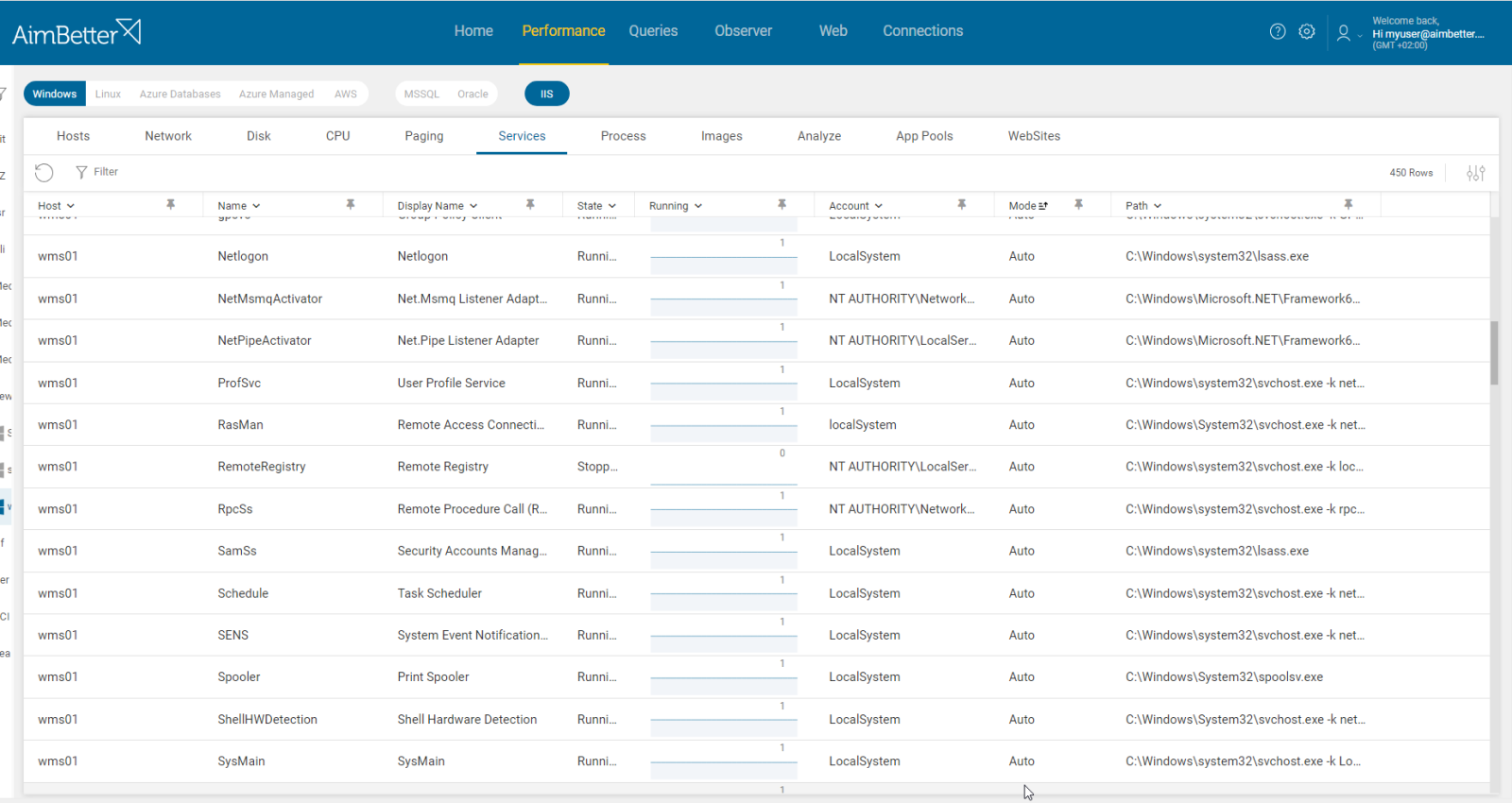
Task: Select the Azure Databases toggle
Action: (180, 94)
